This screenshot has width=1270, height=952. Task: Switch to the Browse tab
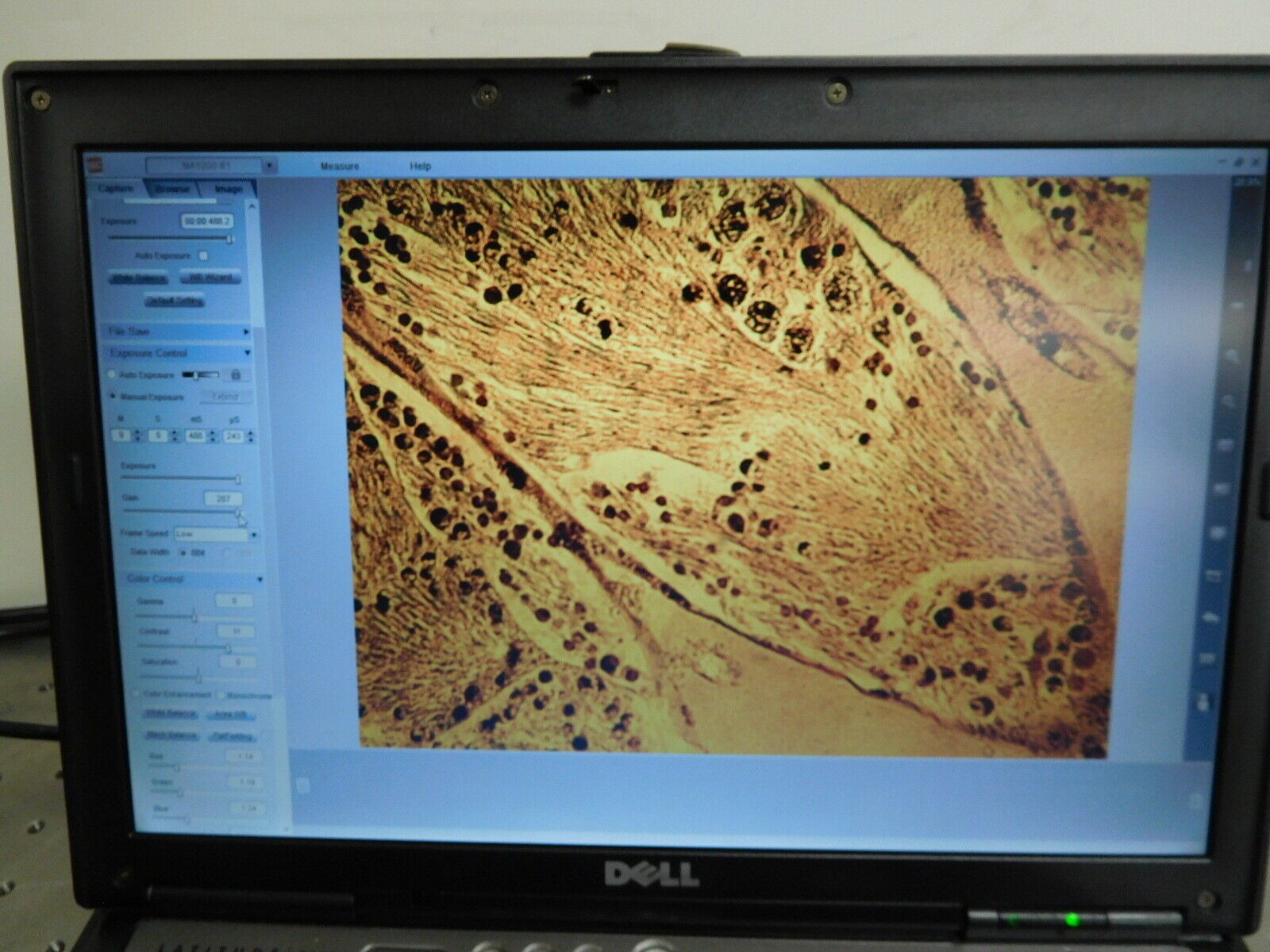pos(172,189)
